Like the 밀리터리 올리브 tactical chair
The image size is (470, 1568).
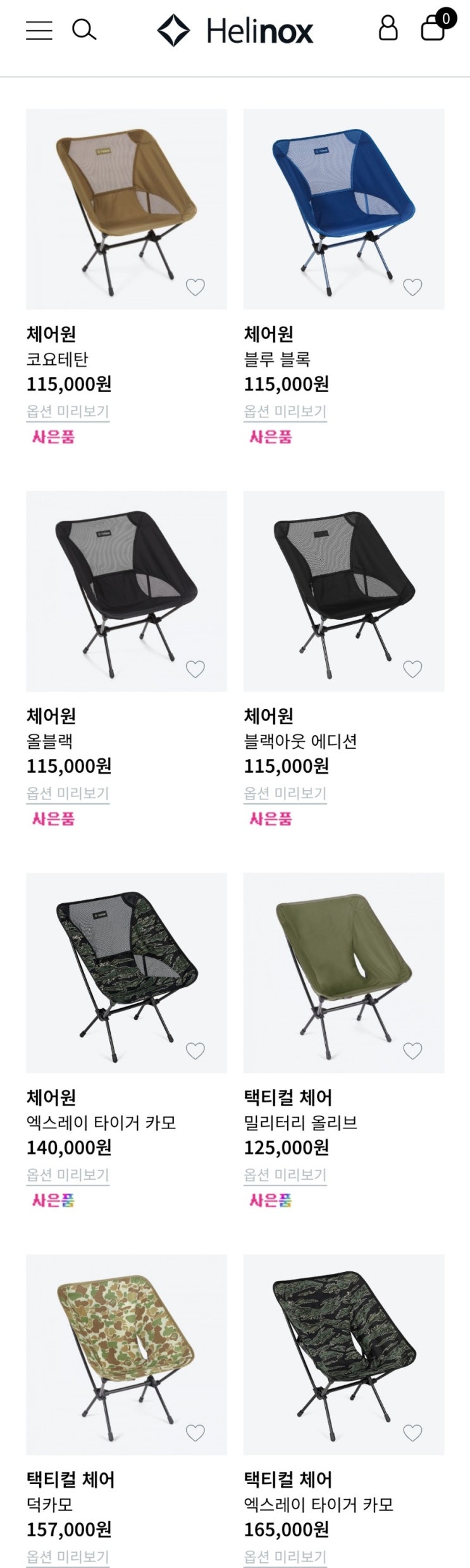[413, 1051]
